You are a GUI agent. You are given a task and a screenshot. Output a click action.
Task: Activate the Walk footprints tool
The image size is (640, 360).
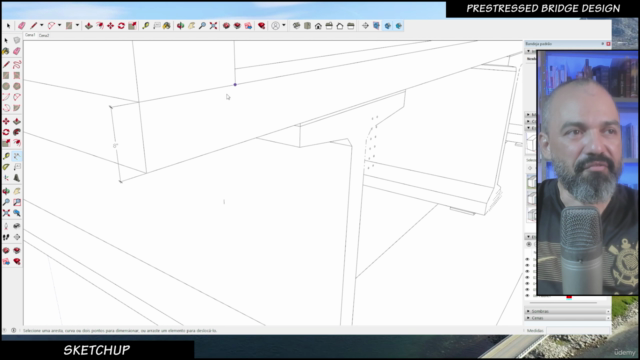6,237
